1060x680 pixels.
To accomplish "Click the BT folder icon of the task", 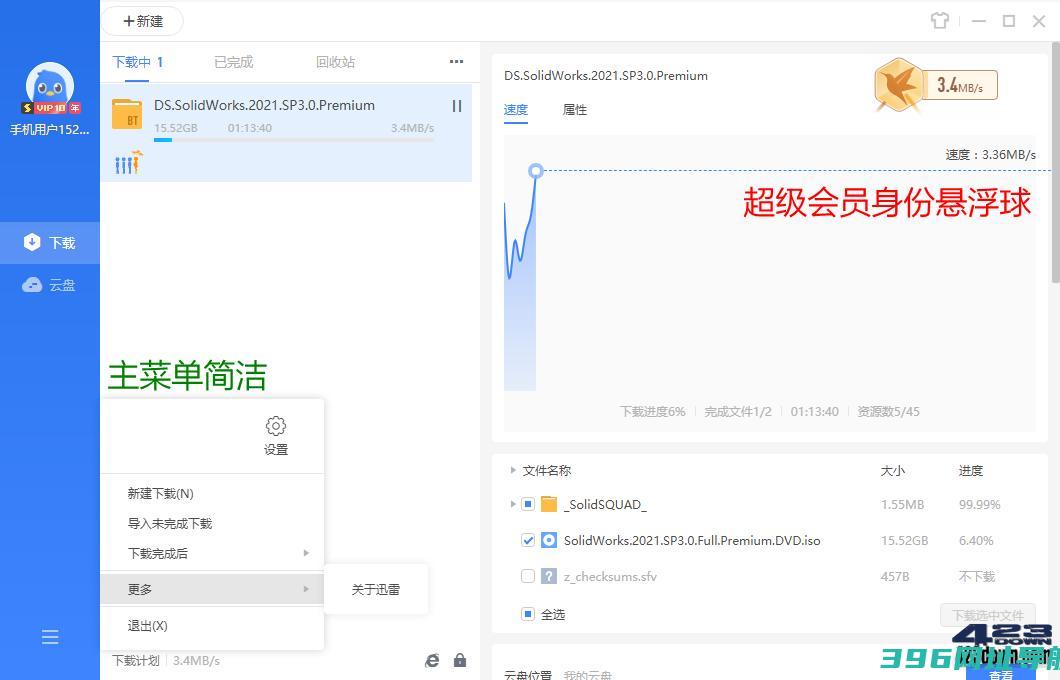I will [x=127, y=114].
